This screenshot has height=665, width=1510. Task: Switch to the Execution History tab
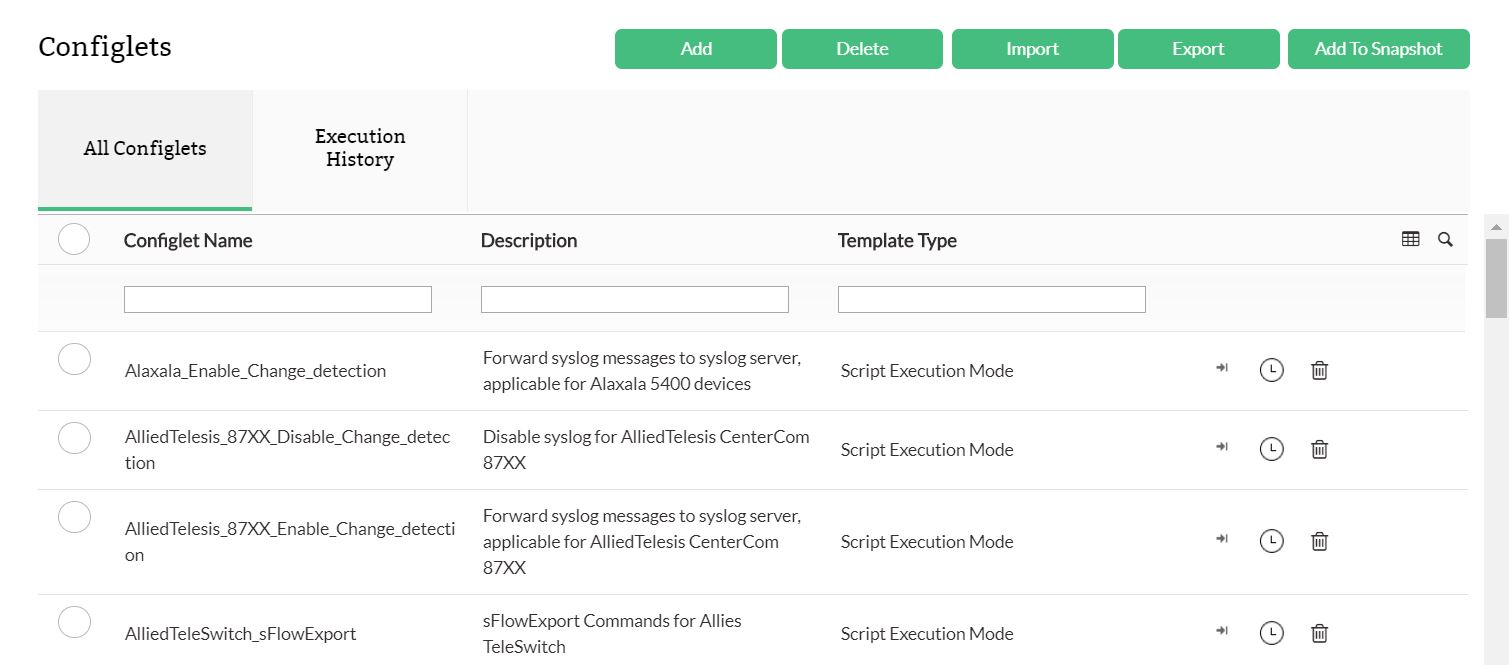[x=360, y=148]
